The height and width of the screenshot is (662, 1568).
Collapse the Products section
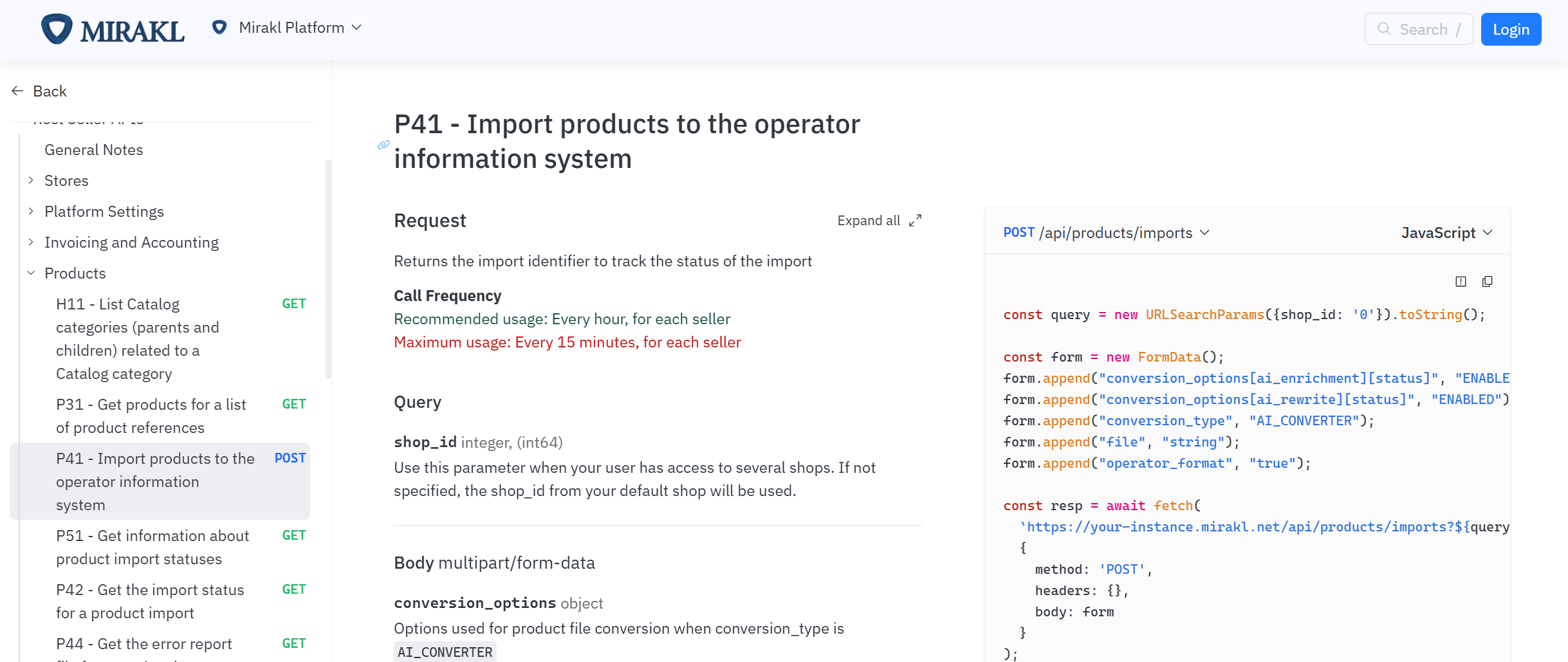click(32, 273)
